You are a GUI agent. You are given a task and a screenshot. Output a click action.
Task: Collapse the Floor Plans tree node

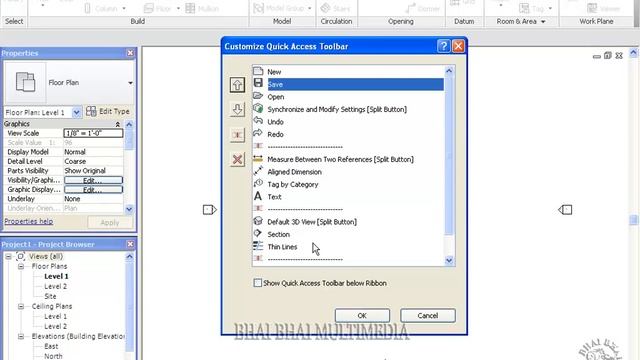click(21, 266)
